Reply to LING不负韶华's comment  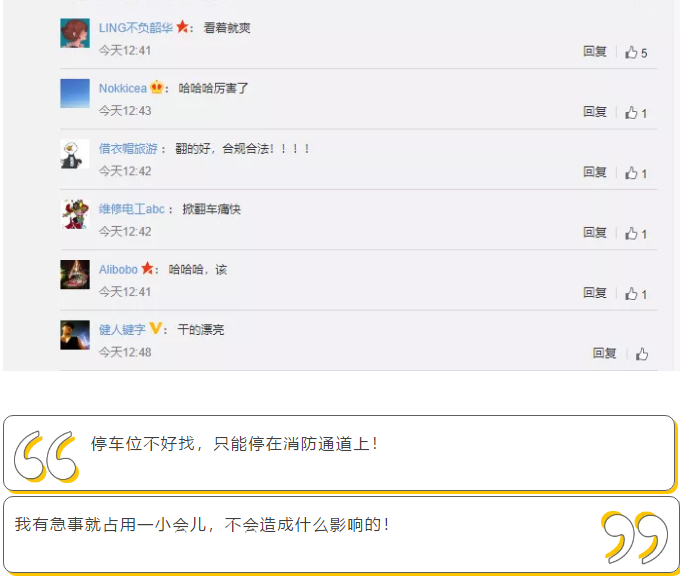pyautogui.click(x=595, y=51)
